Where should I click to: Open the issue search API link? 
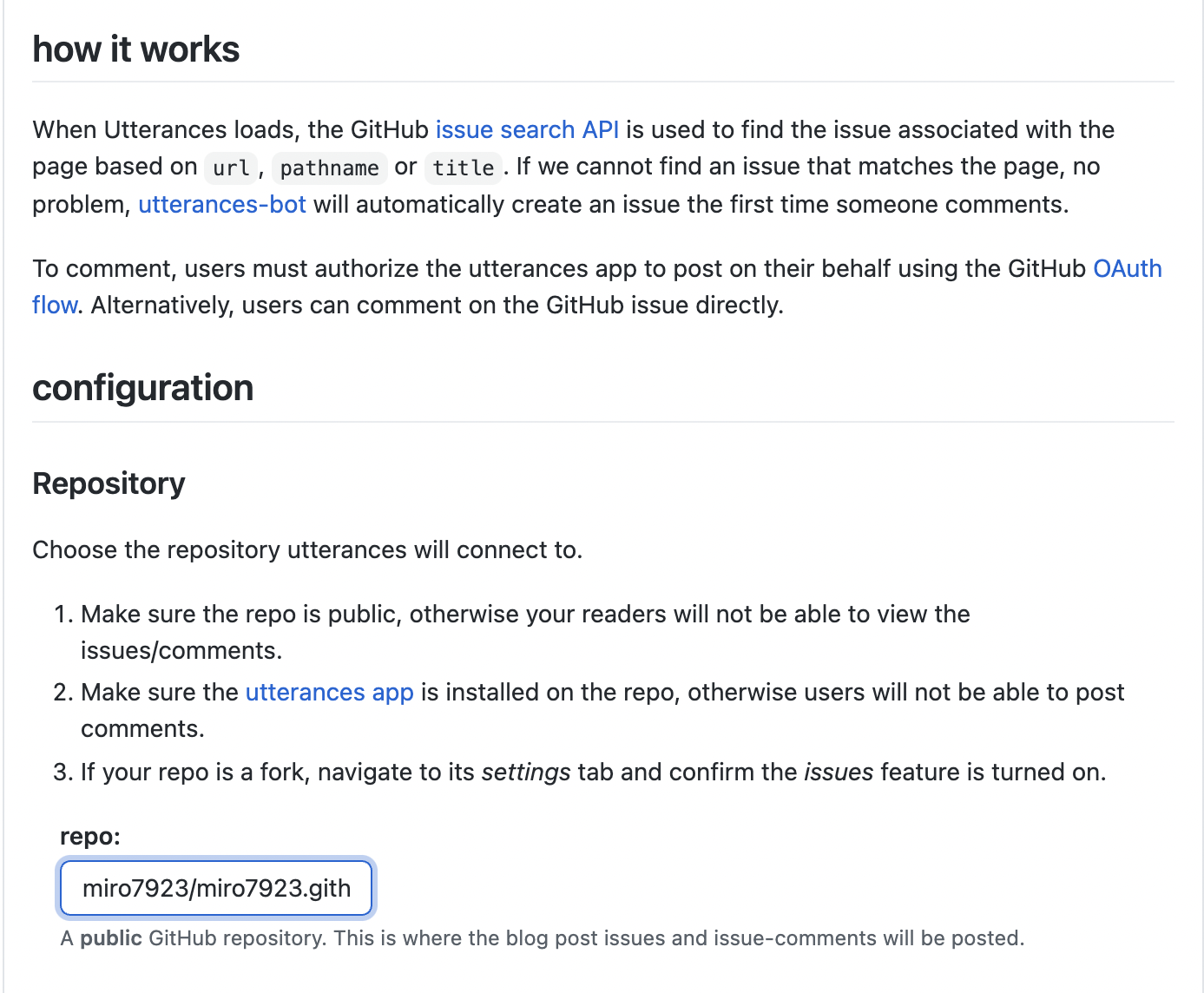[527, 129]
